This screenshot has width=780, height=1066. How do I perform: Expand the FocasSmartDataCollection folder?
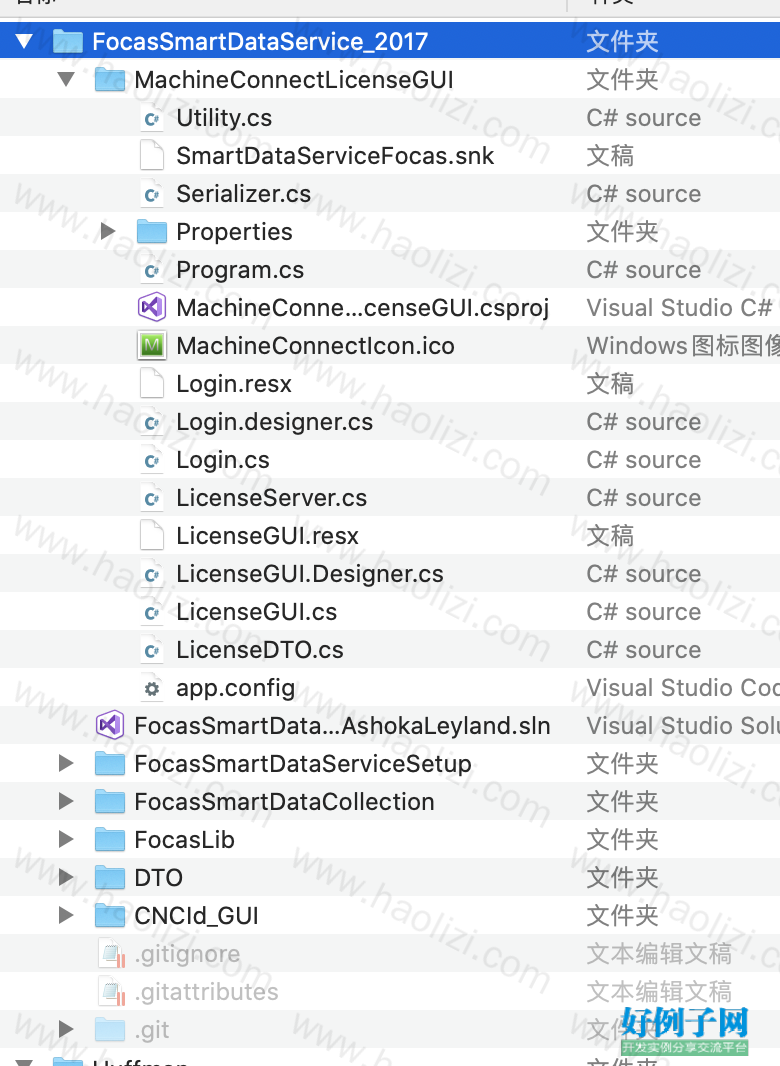(x=66, y=802)
